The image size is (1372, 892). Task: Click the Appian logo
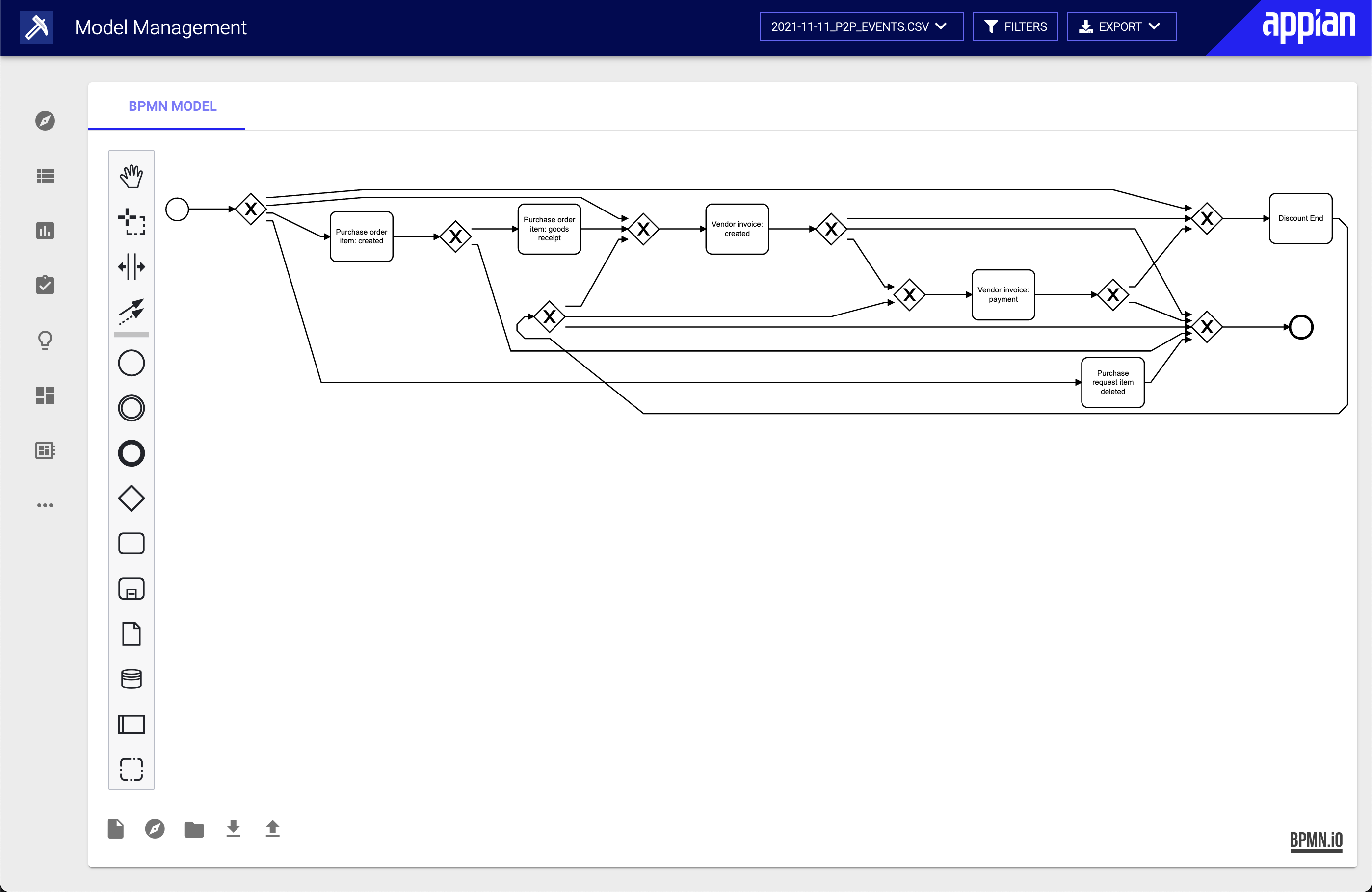pos(1309,26)
